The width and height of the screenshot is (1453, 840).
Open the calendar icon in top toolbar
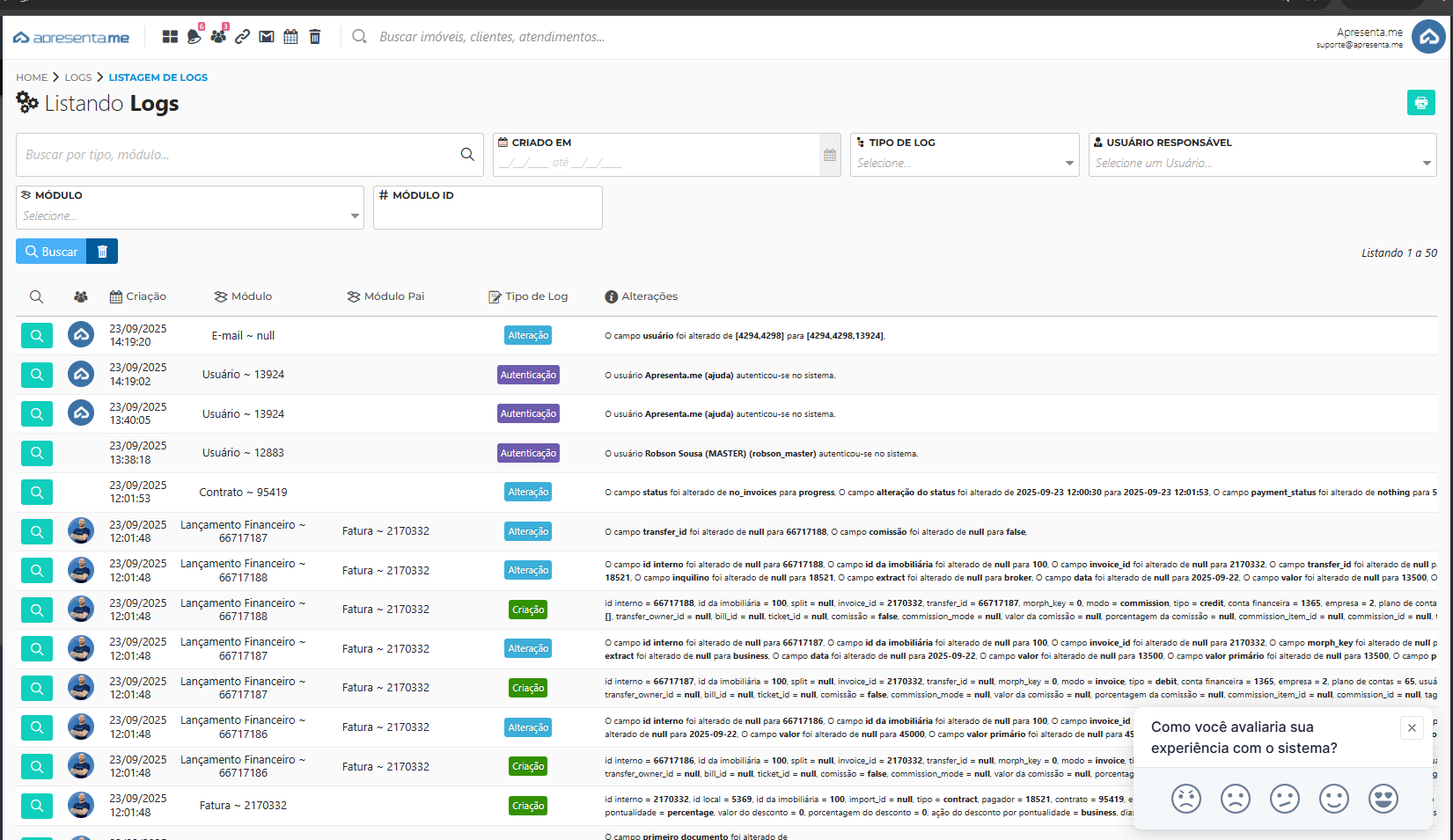290,37
